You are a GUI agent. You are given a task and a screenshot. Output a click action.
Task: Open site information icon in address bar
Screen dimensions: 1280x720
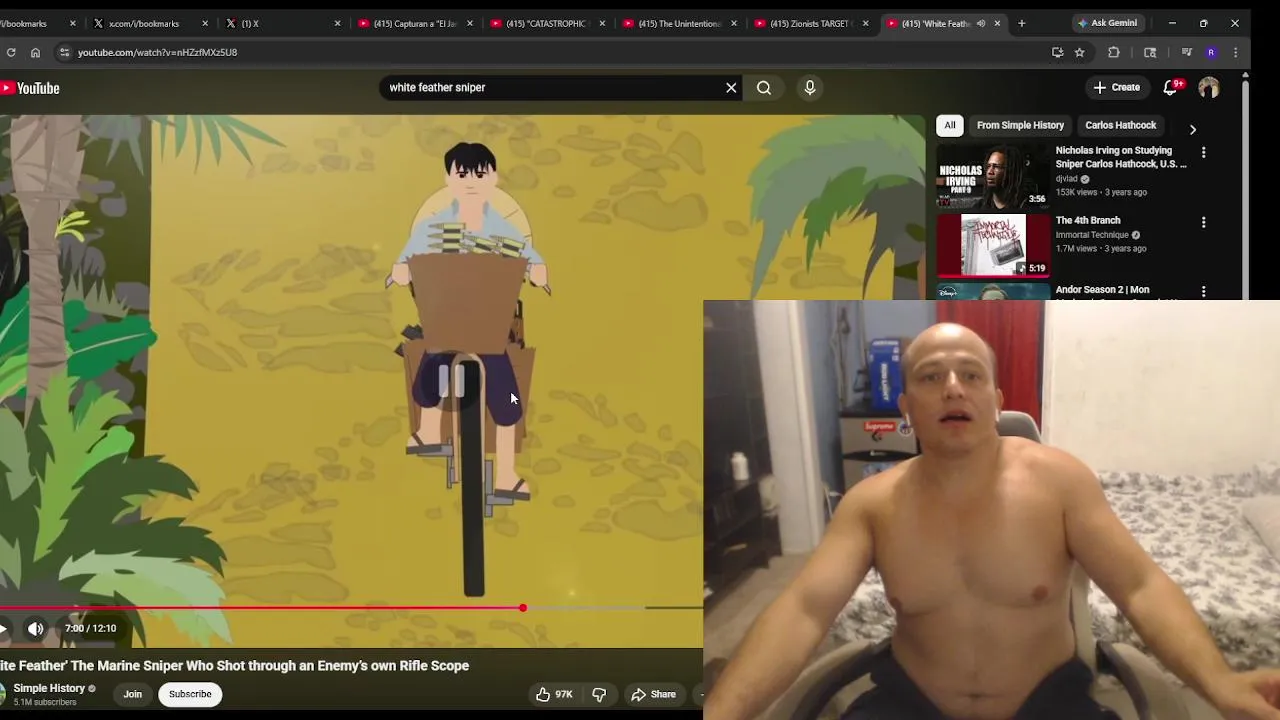[x=64, y=52]
